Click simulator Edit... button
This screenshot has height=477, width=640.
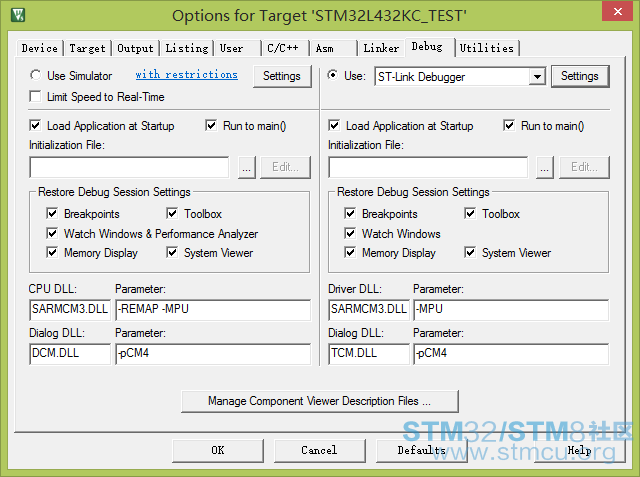click(x=285, y=167)
